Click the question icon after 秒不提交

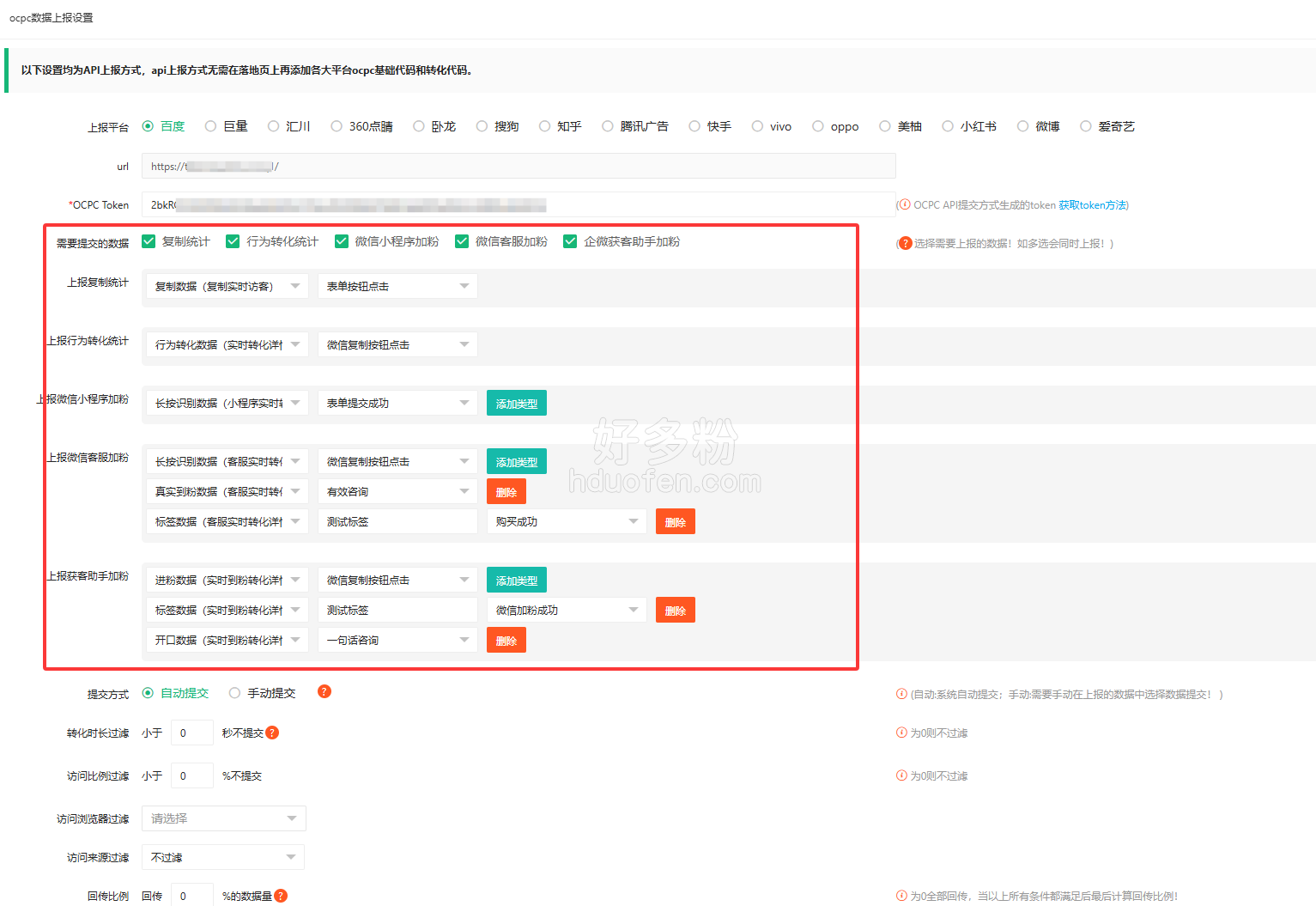(x=272, y=733)
